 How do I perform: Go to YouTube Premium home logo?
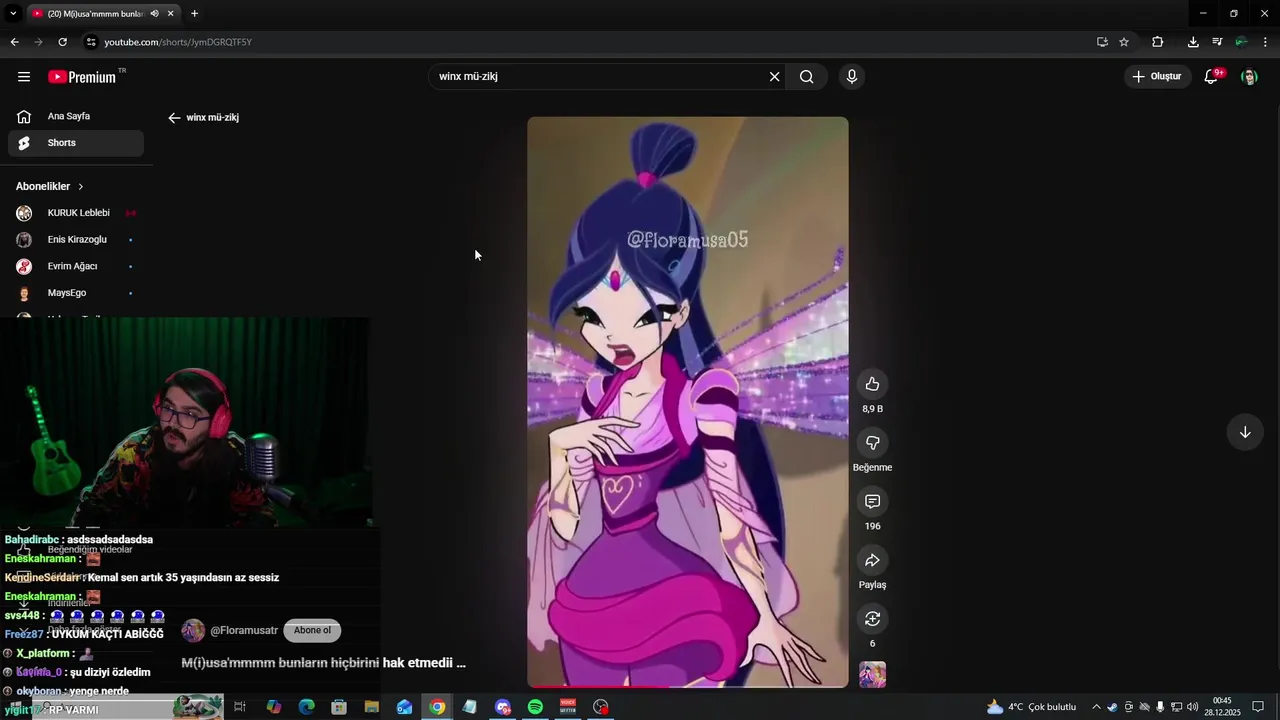(x=82, y=77)
